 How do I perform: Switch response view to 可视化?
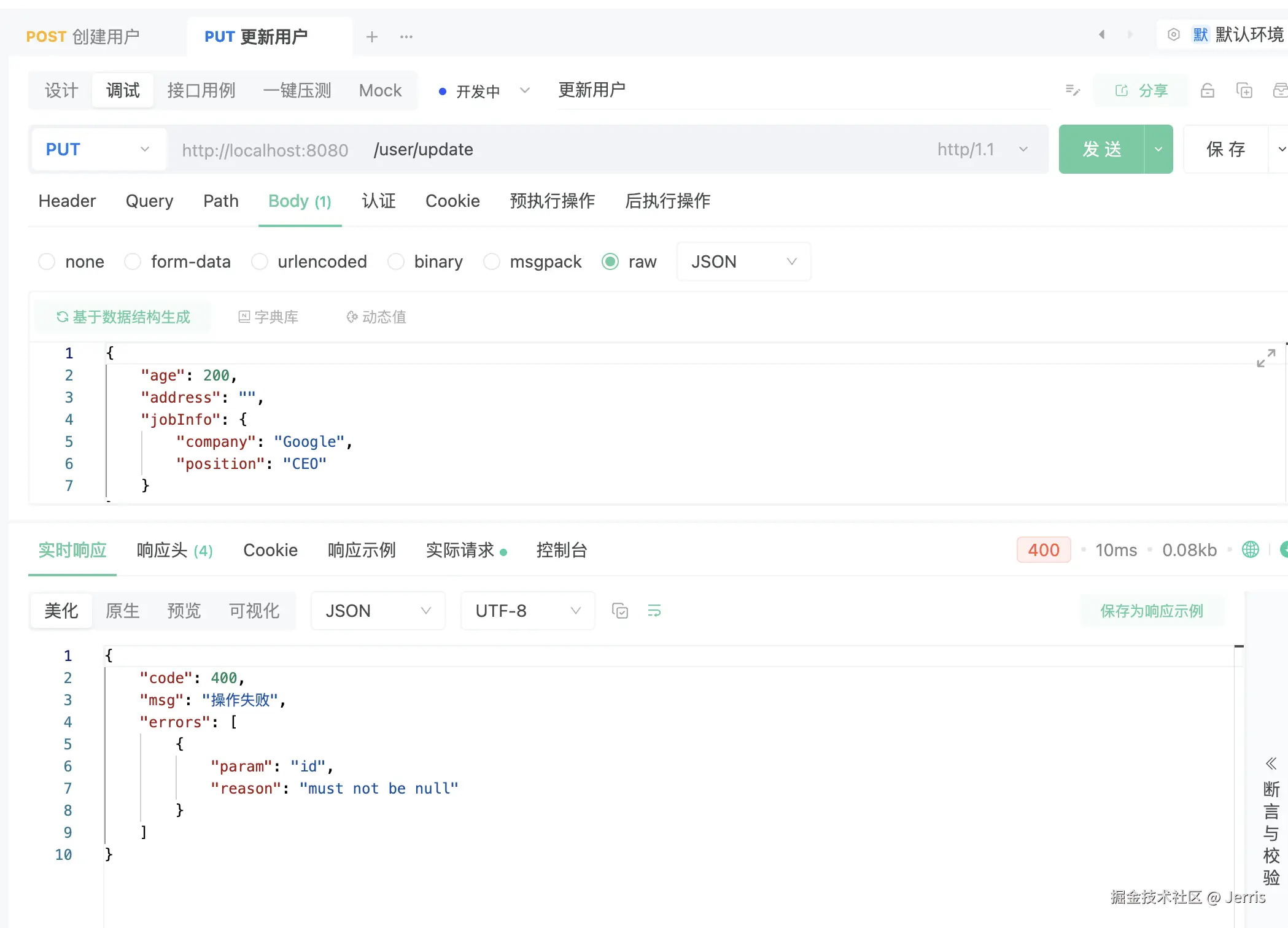254,611
